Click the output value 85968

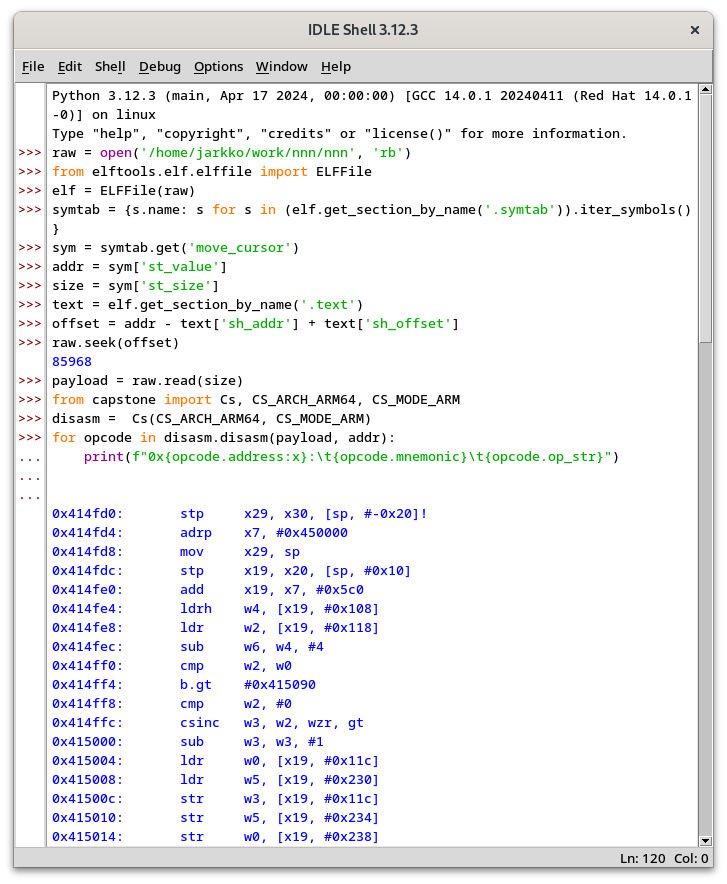coord(72,361)
